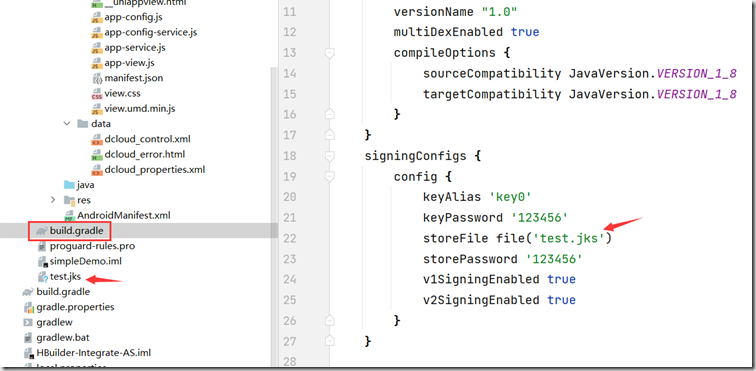Click fold end marker at line 17
Image resolution: width=756 pixels, height=371 pixels.
click(330, 135)
